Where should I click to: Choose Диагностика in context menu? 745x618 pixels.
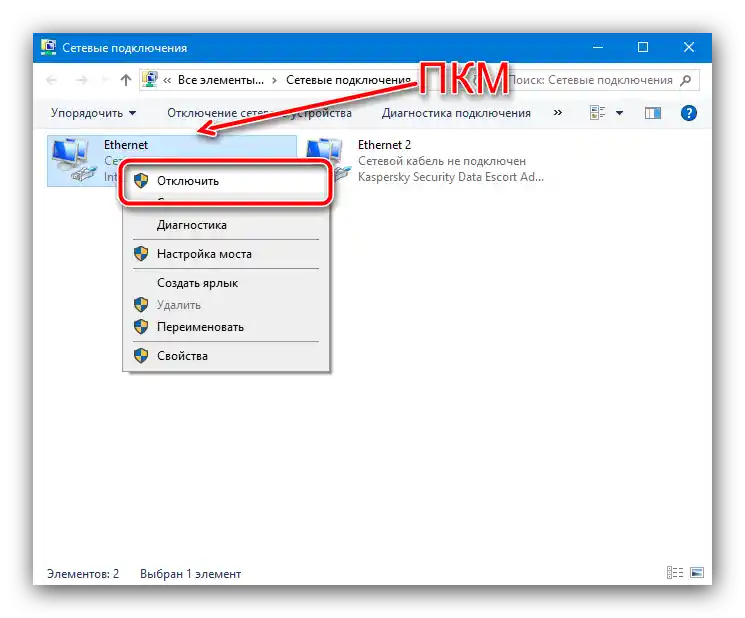226,225
